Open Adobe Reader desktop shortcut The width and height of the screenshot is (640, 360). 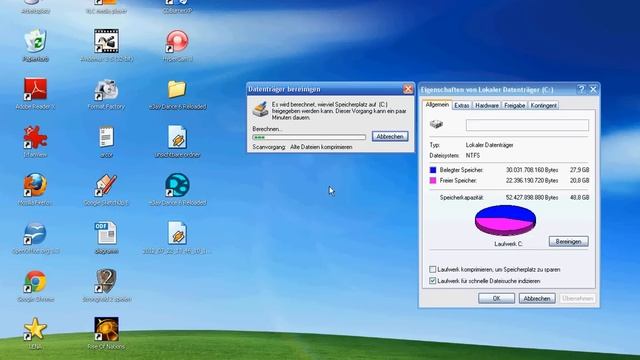35,89
